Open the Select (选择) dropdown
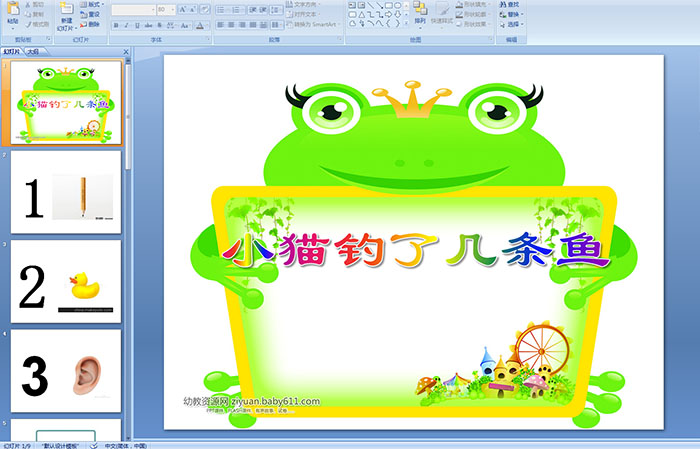Screen dimensions: 700x449 click(512, 24)
